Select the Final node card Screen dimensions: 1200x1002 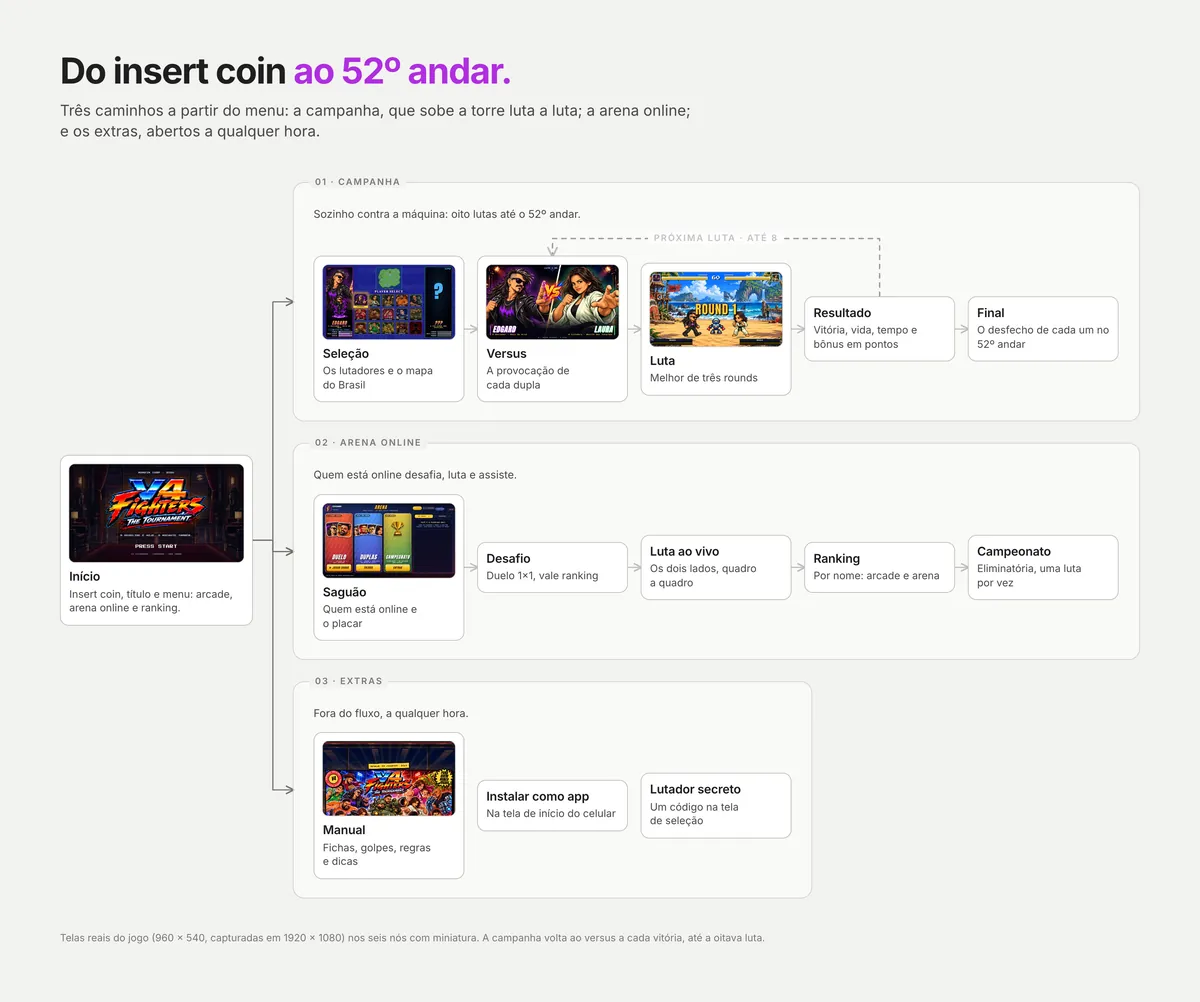pos(1043,329)
